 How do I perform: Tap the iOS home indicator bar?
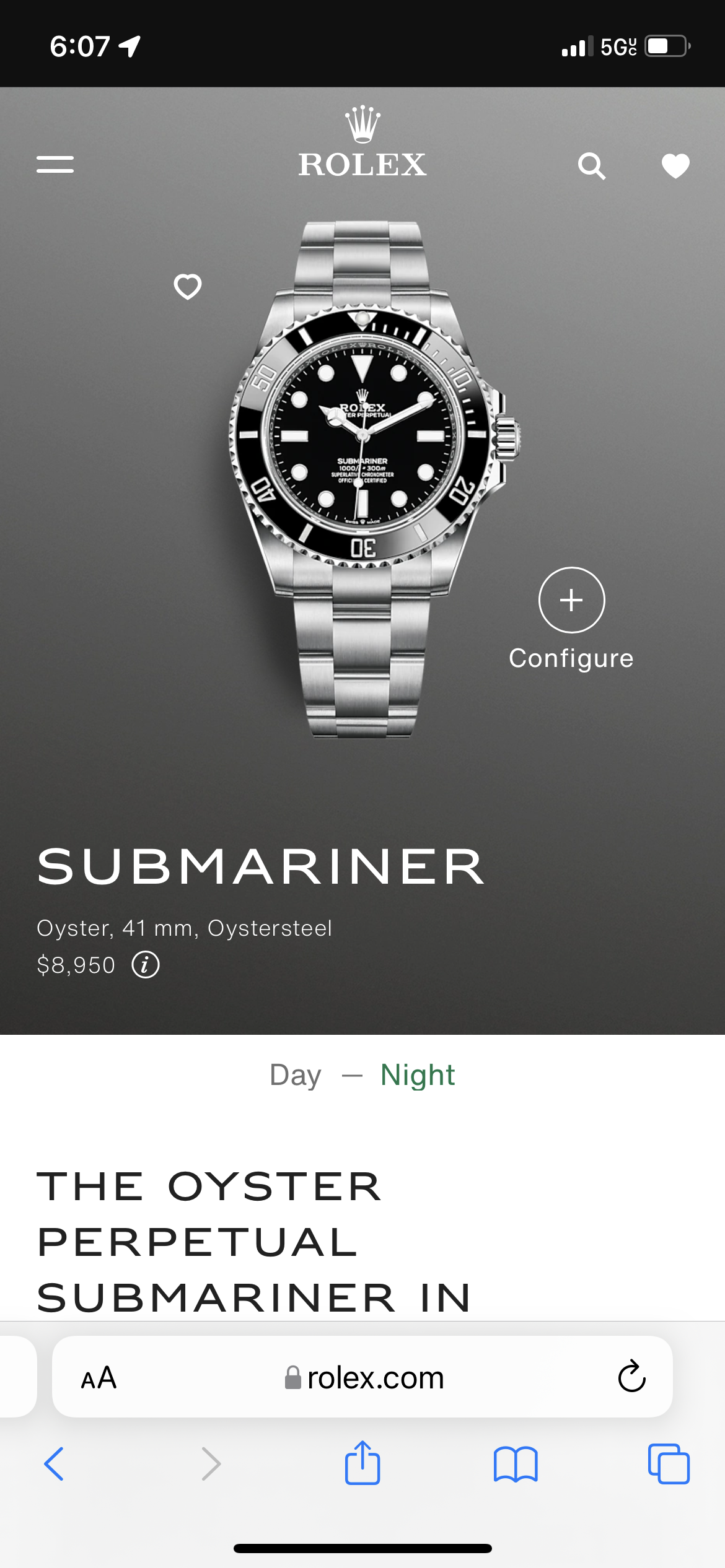coord(362,1548)
